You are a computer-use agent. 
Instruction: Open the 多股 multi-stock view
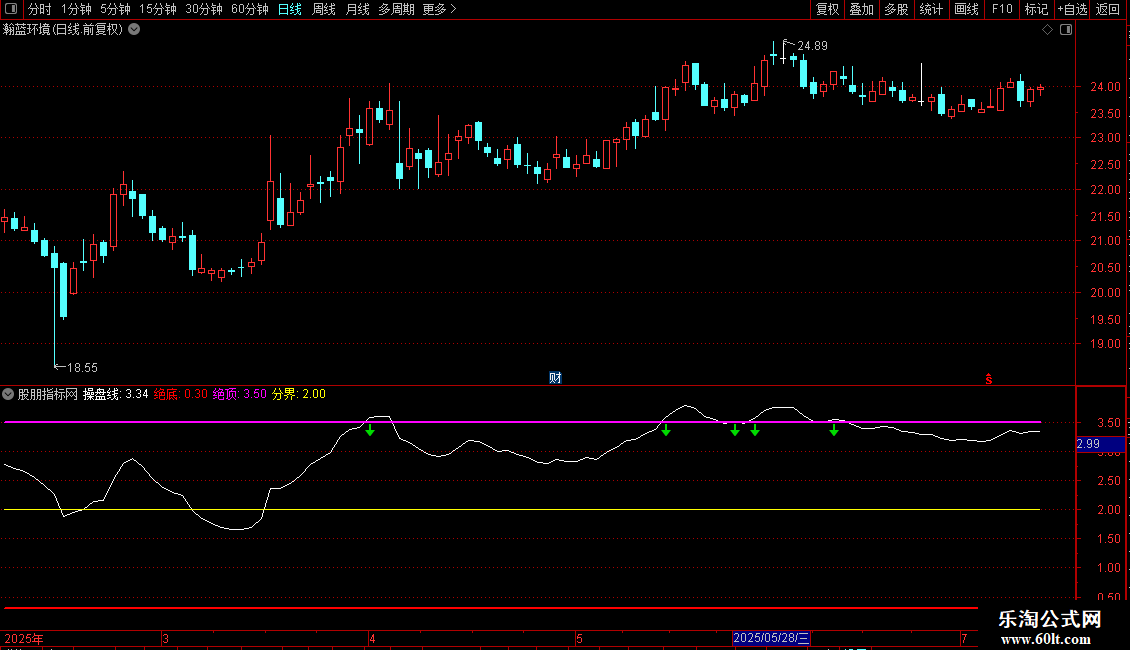(896, 9)
